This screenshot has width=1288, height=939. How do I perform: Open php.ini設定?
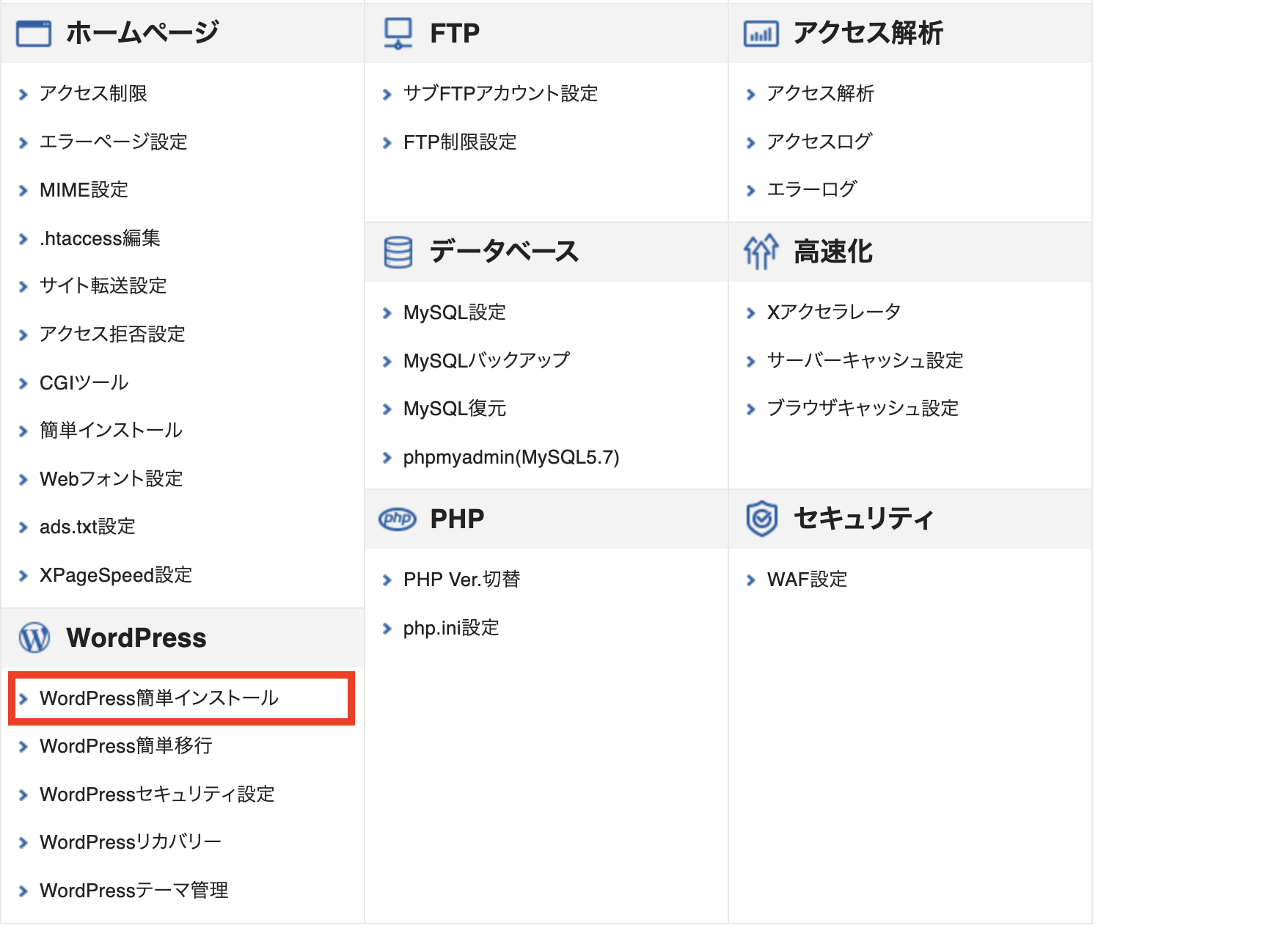click(x=451, y=628)
